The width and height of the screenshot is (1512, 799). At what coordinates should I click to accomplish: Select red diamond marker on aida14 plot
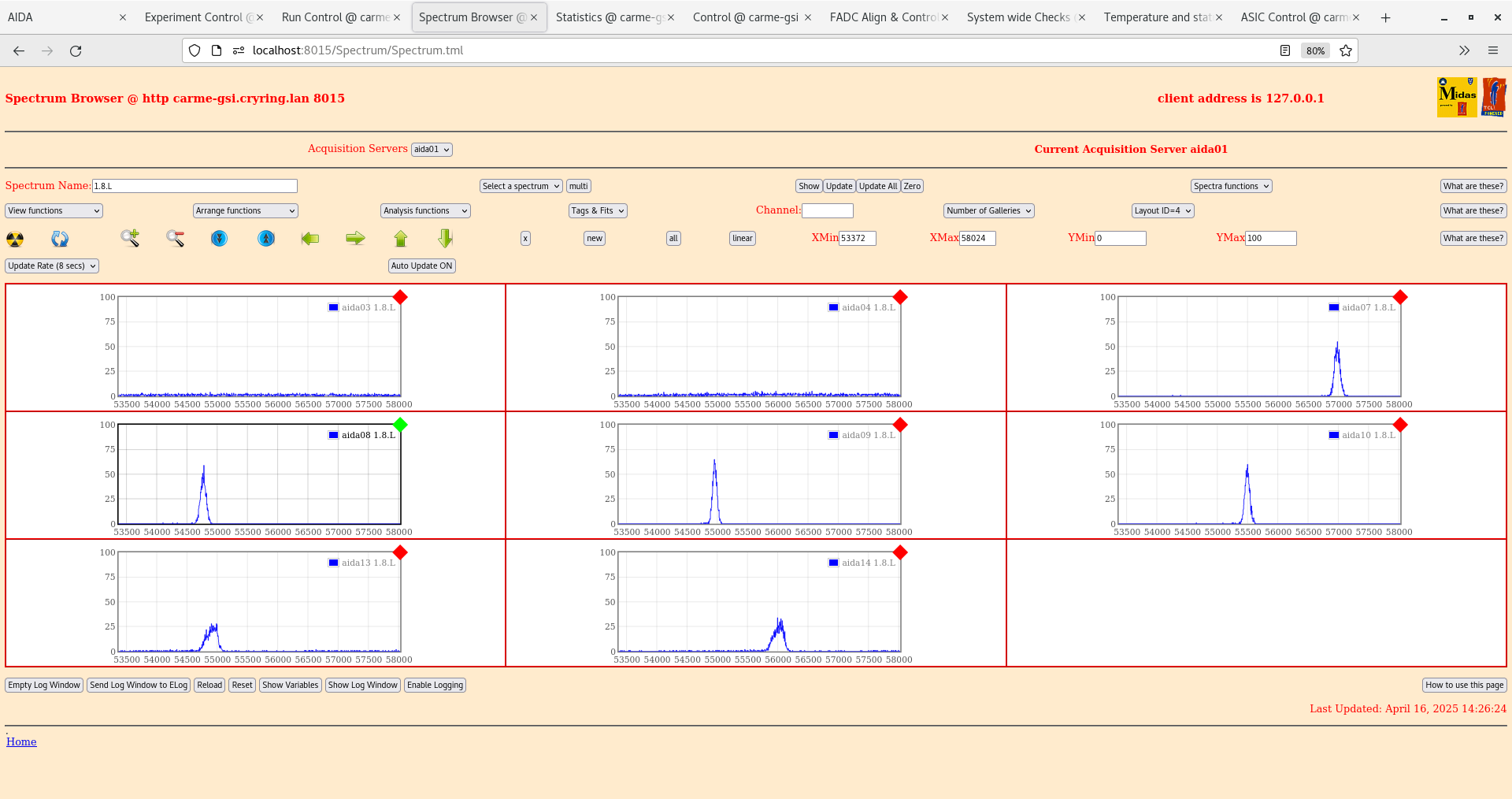click(x=901, y=552)
